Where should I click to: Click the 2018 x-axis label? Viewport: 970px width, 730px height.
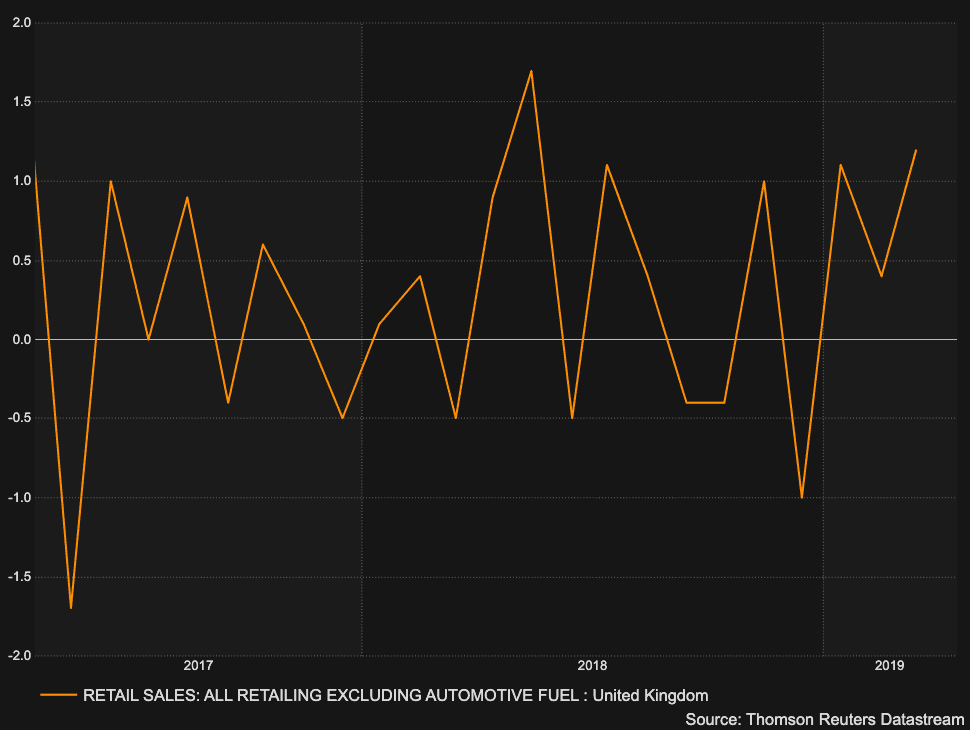point(592,666)
